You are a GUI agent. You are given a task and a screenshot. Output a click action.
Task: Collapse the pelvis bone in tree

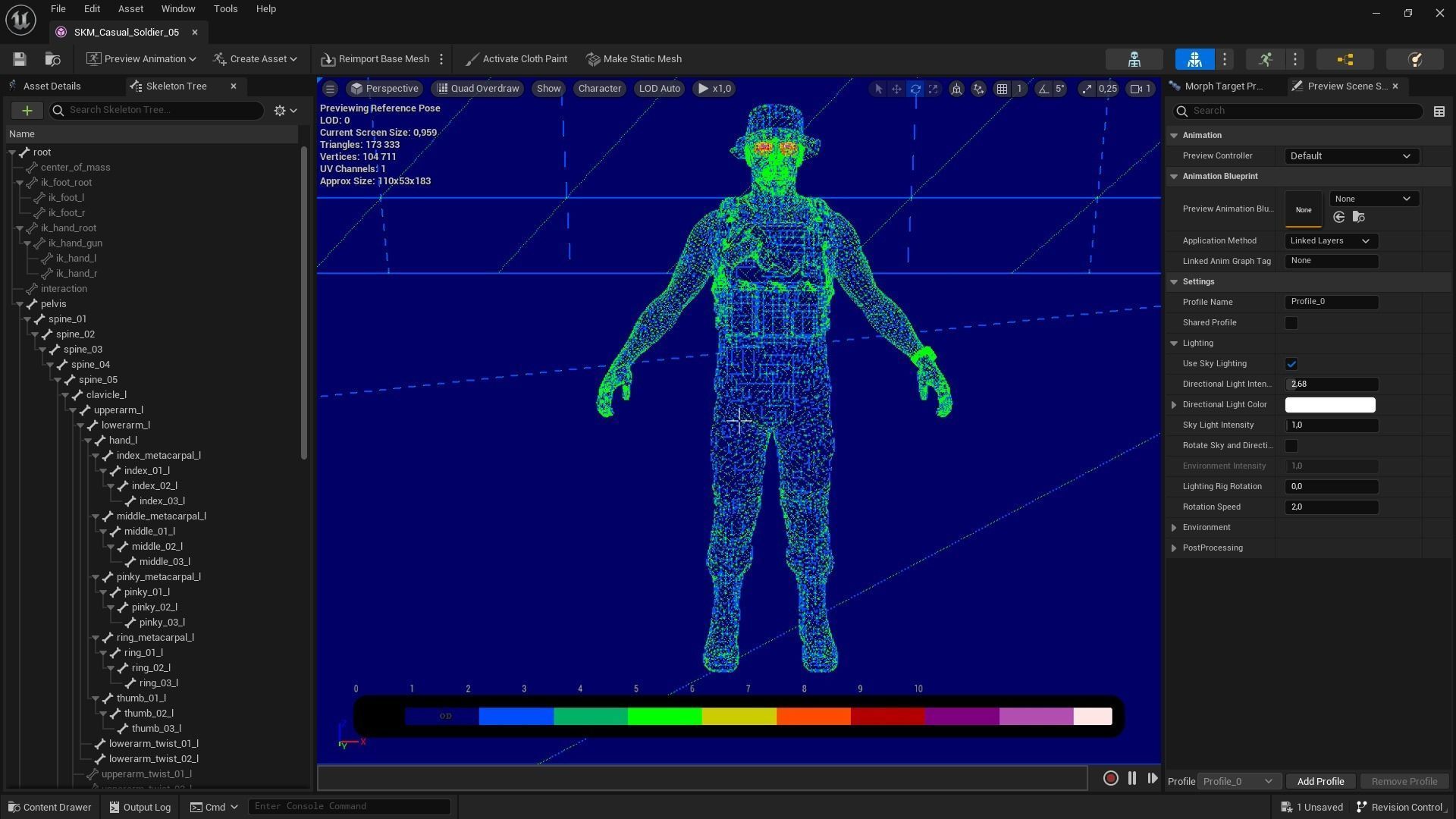(x=20, y=304)
